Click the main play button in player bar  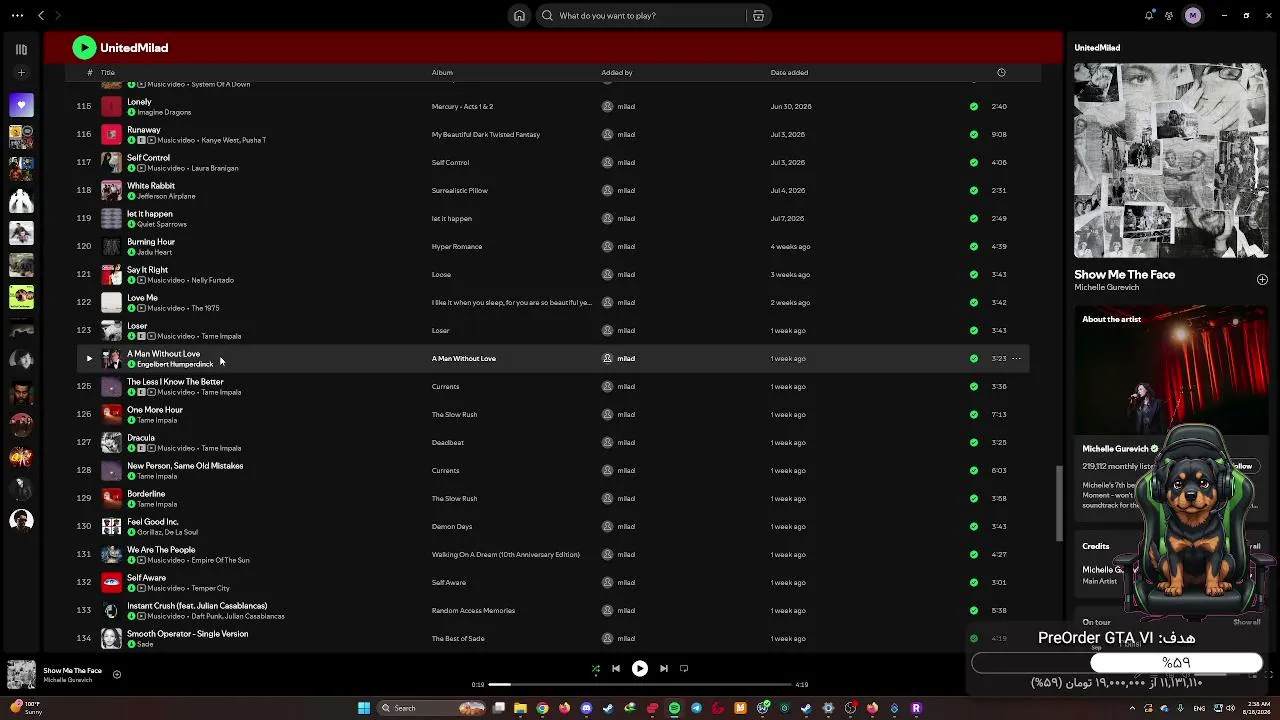click(x=640, y=669)
